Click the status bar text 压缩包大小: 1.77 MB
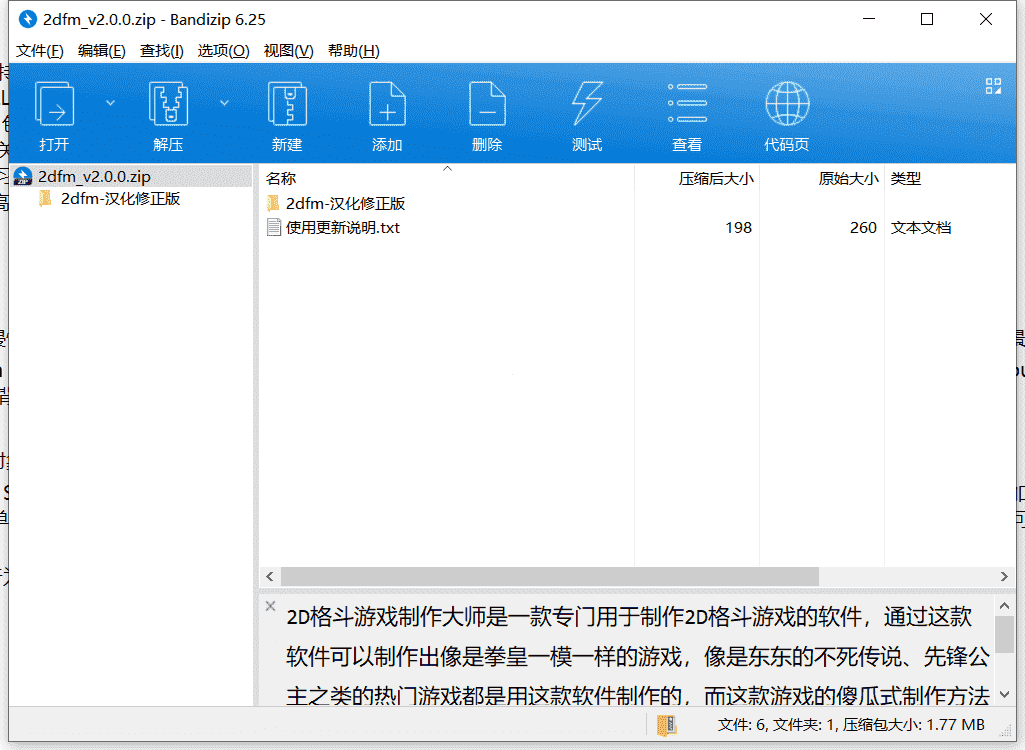Viewport: 1025px width, 750px height. pyautogui.click(x=913, y=724)
